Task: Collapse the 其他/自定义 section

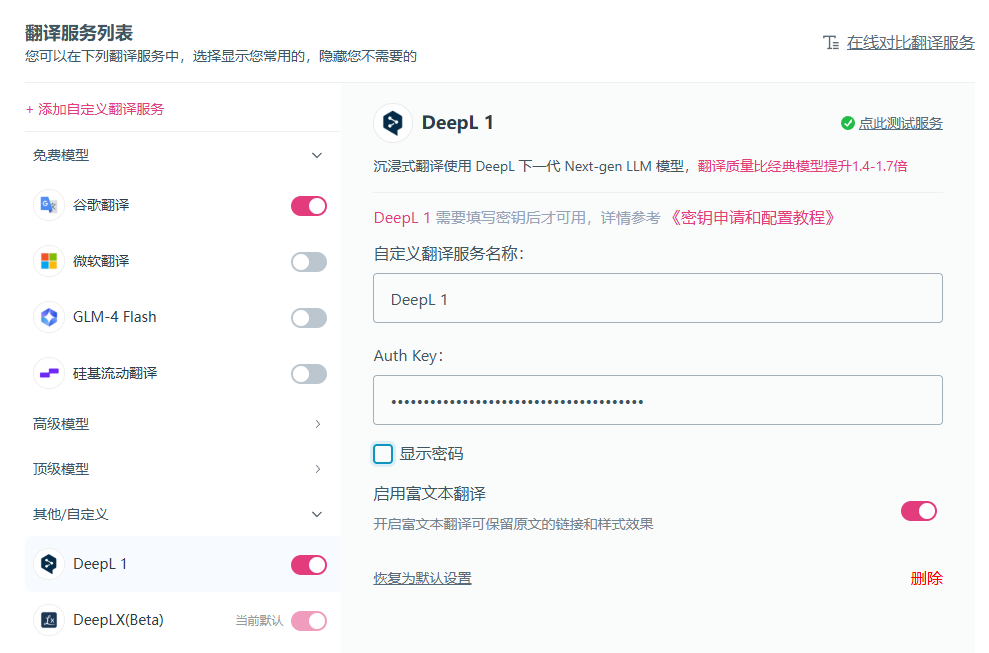Action: point(317,514)
